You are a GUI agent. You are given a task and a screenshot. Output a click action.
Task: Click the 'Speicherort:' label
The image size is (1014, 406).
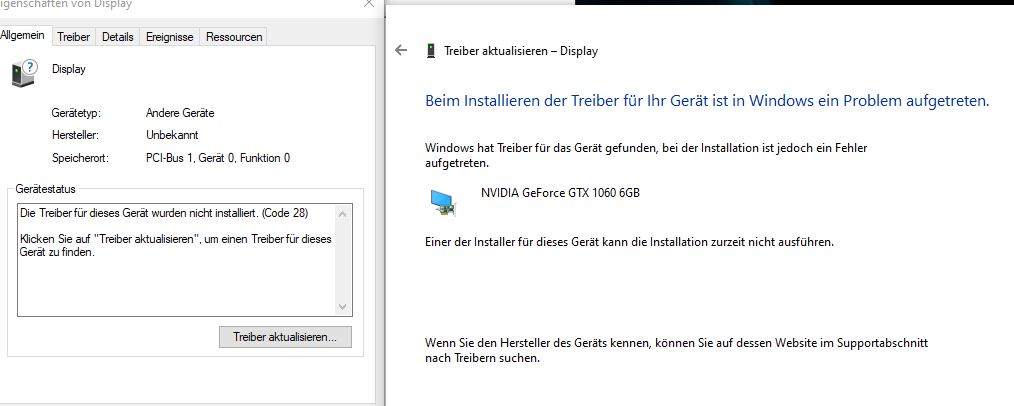pyautogui.click(x=80, y=158)
